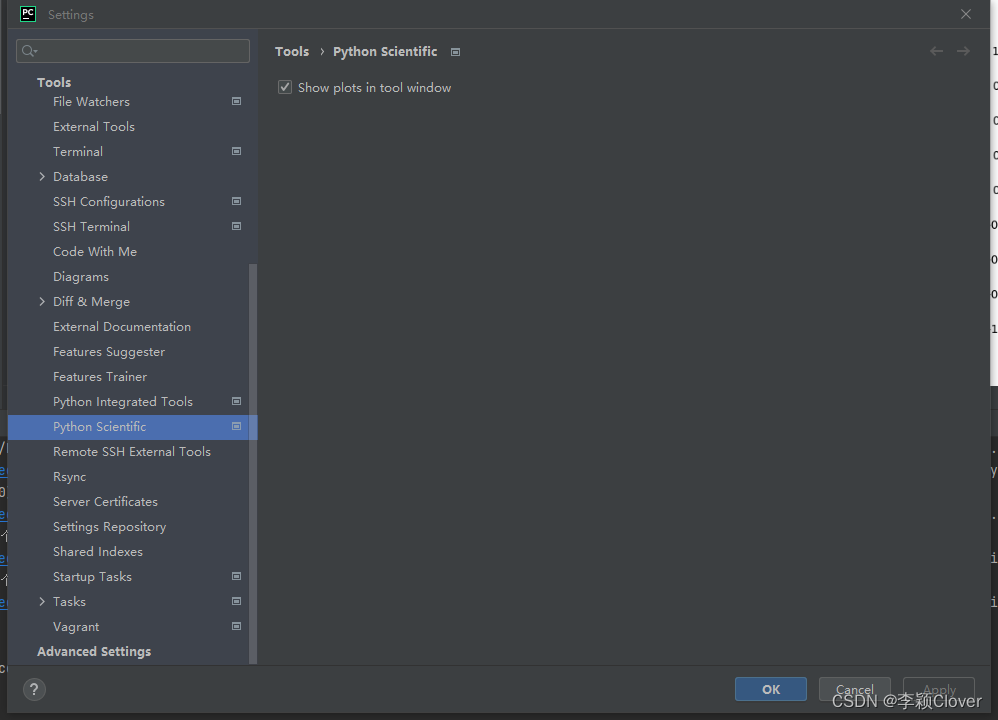Expand the Database settings node

pyautogui.click(x=42, y=176)
